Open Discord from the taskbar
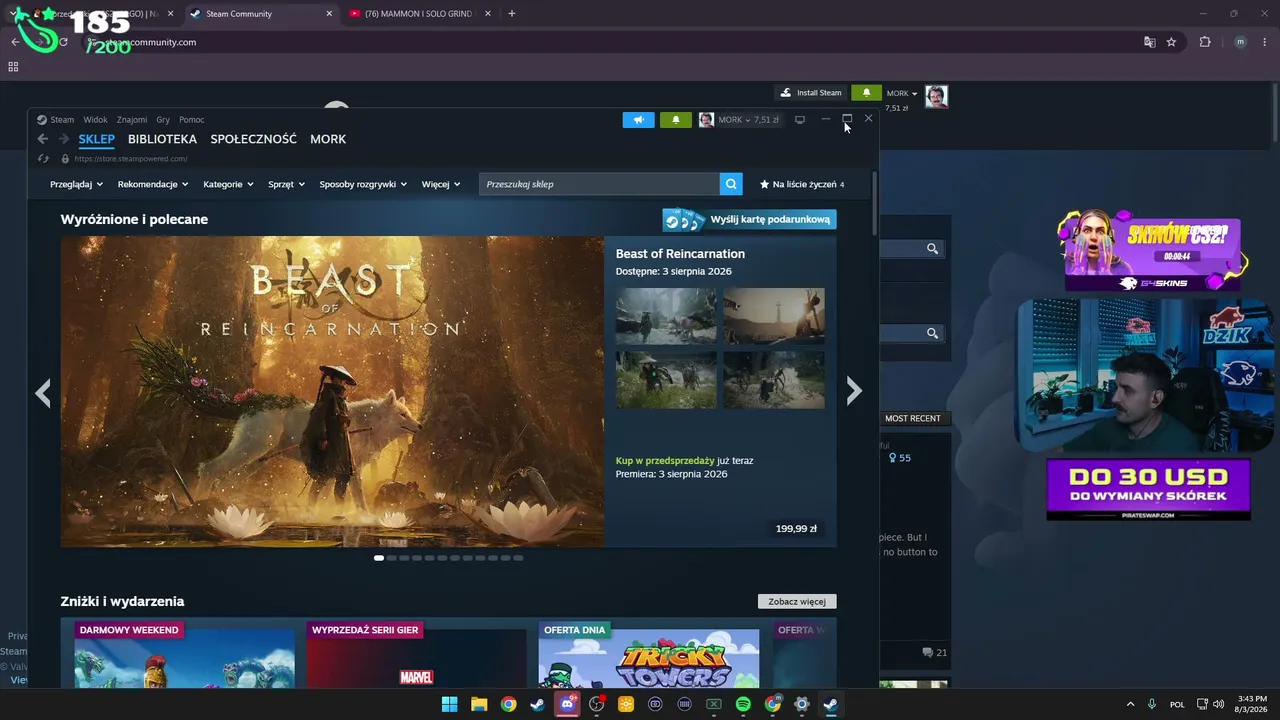This screenshot has height=720, width=1280. [568, 704]
